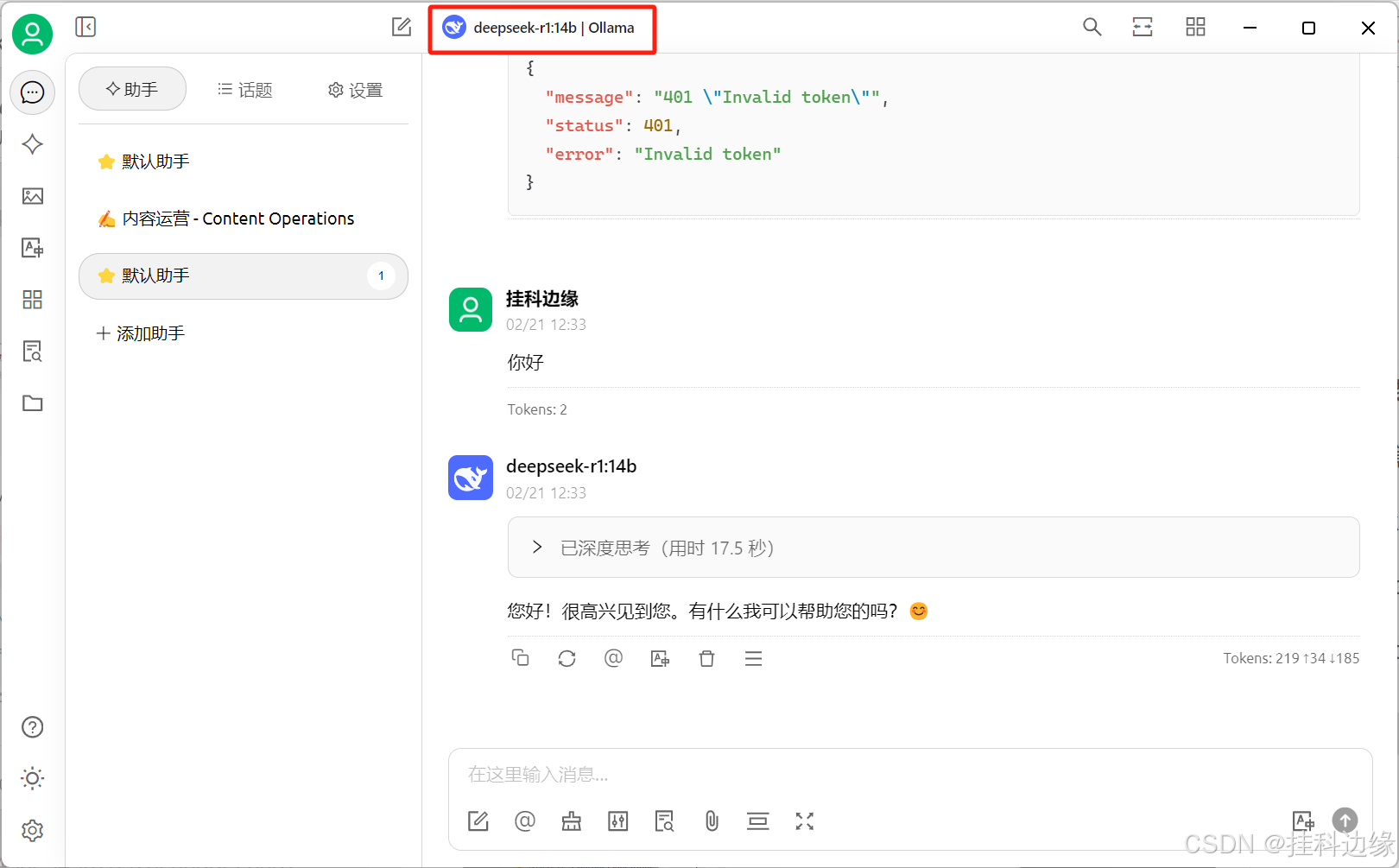Attach a file with paperclip icon

pos(712,821)
